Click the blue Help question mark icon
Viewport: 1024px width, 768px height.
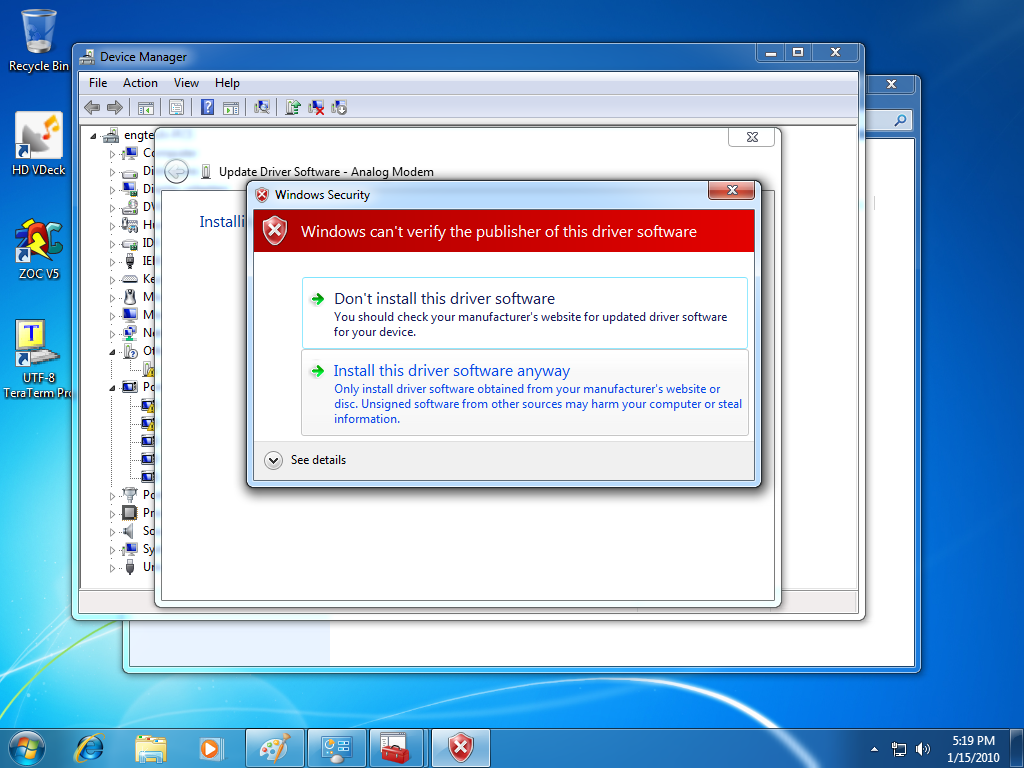pyautogui.click(x=208, y=108)
